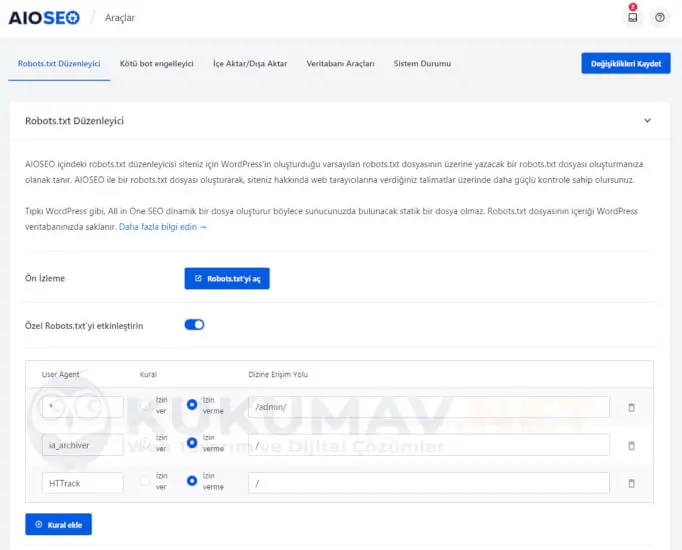
Task: Open İçe Aktar/Dışa Aktar tab
Action: [250, 63]
